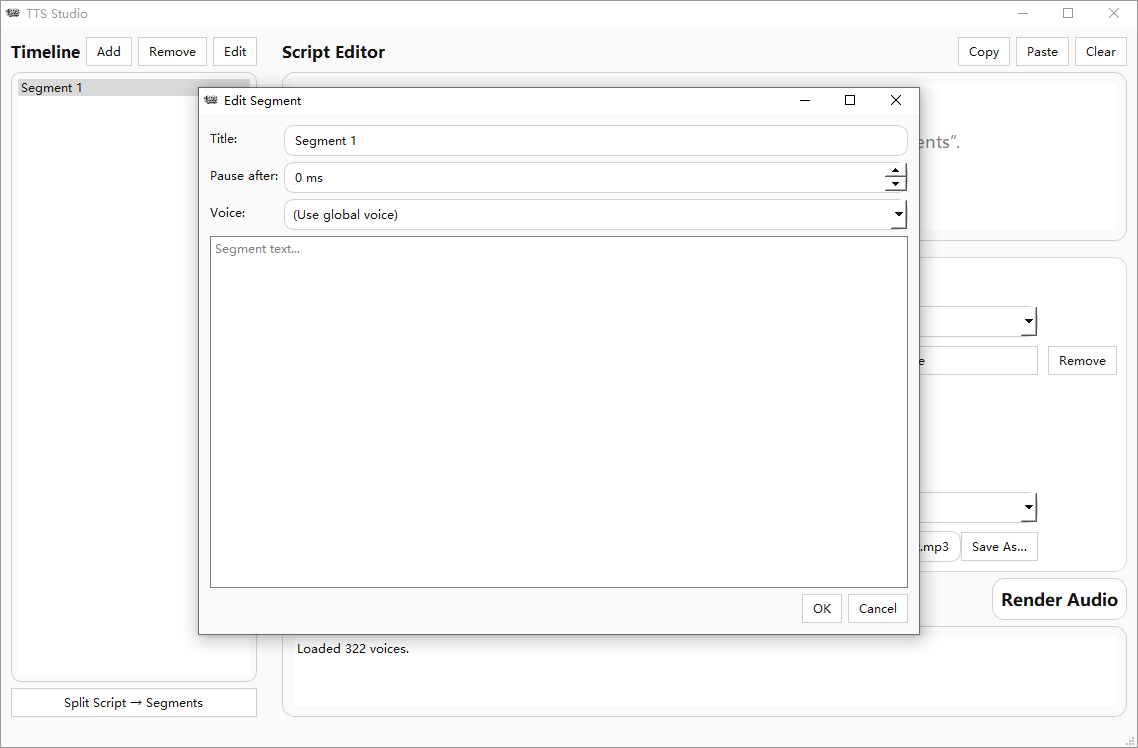This screenshot has height=748, width=1138.
Task: Maximize the Edit Segment dialog
Action: 850,100
